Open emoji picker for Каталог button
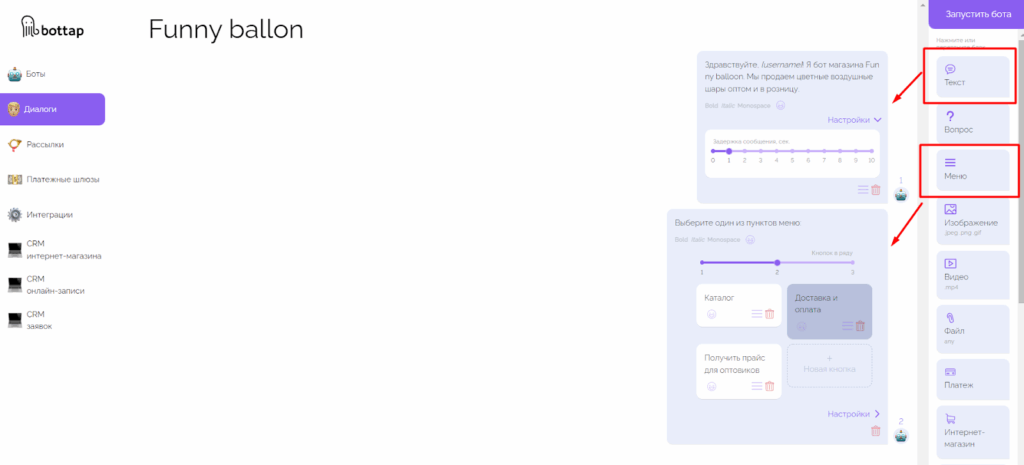The height and width of the screenshot is (465, 1024). (x=712, y=314)
